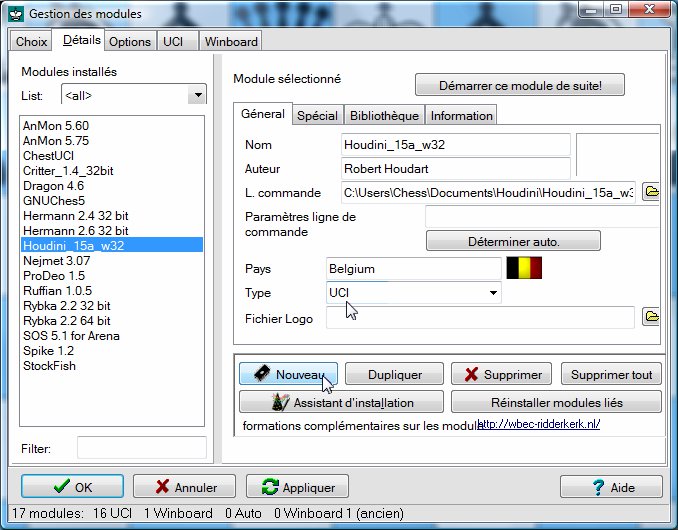The height and width of the screenshot is (530, 678).
Task: Click the Nouveau button
Action: pyautogui.click(x=288, y=374)
